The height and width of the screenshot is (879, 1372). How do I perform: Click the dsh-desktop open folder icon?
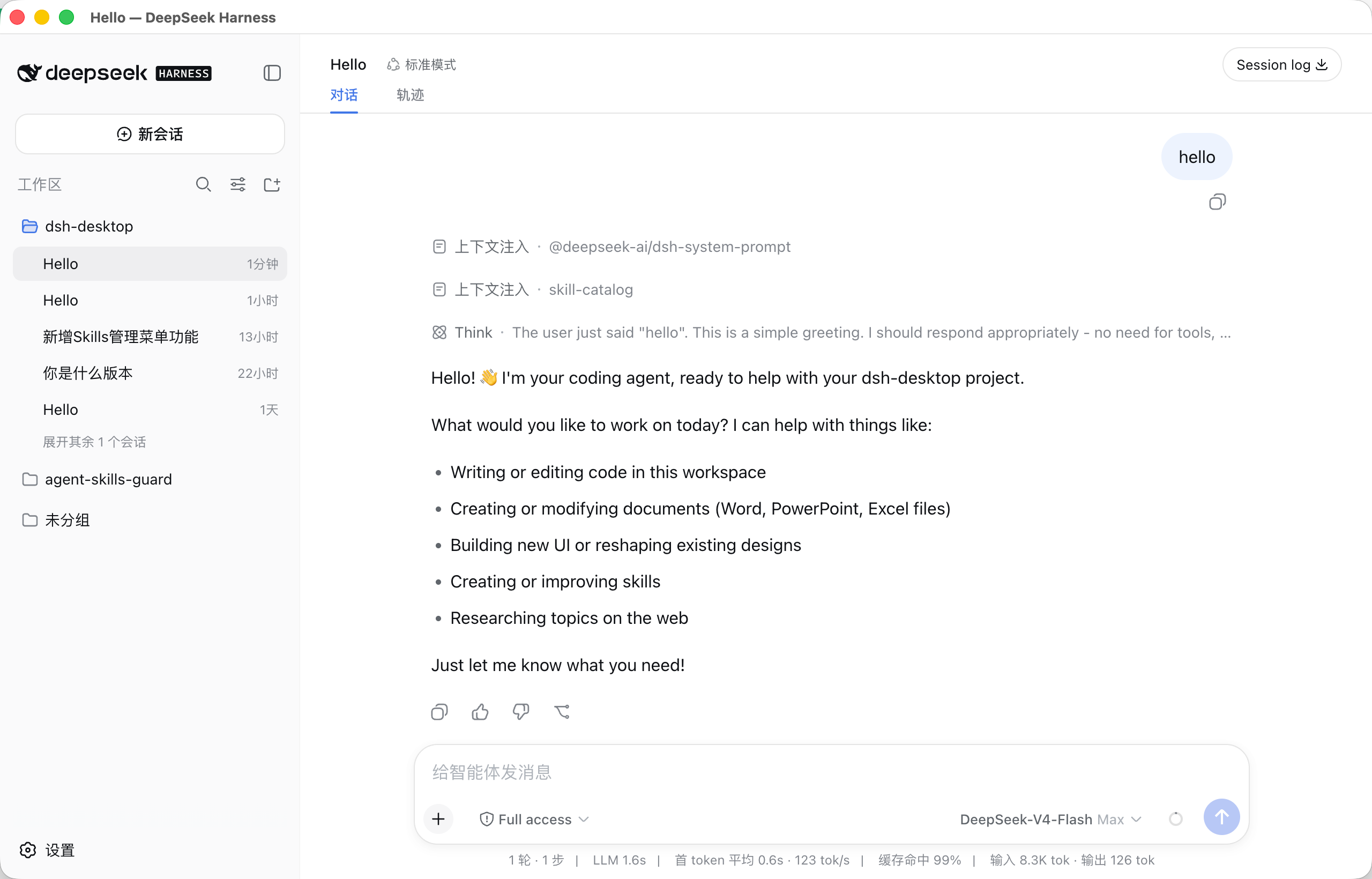click(x=29, y=226)
